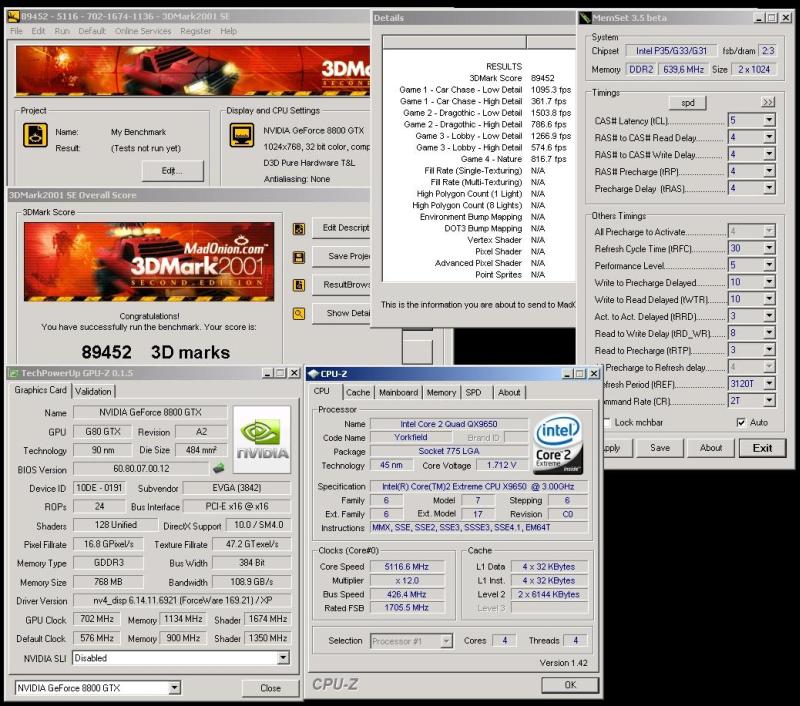Switch to the Memory tab in CPU-Z

(441, 392)
